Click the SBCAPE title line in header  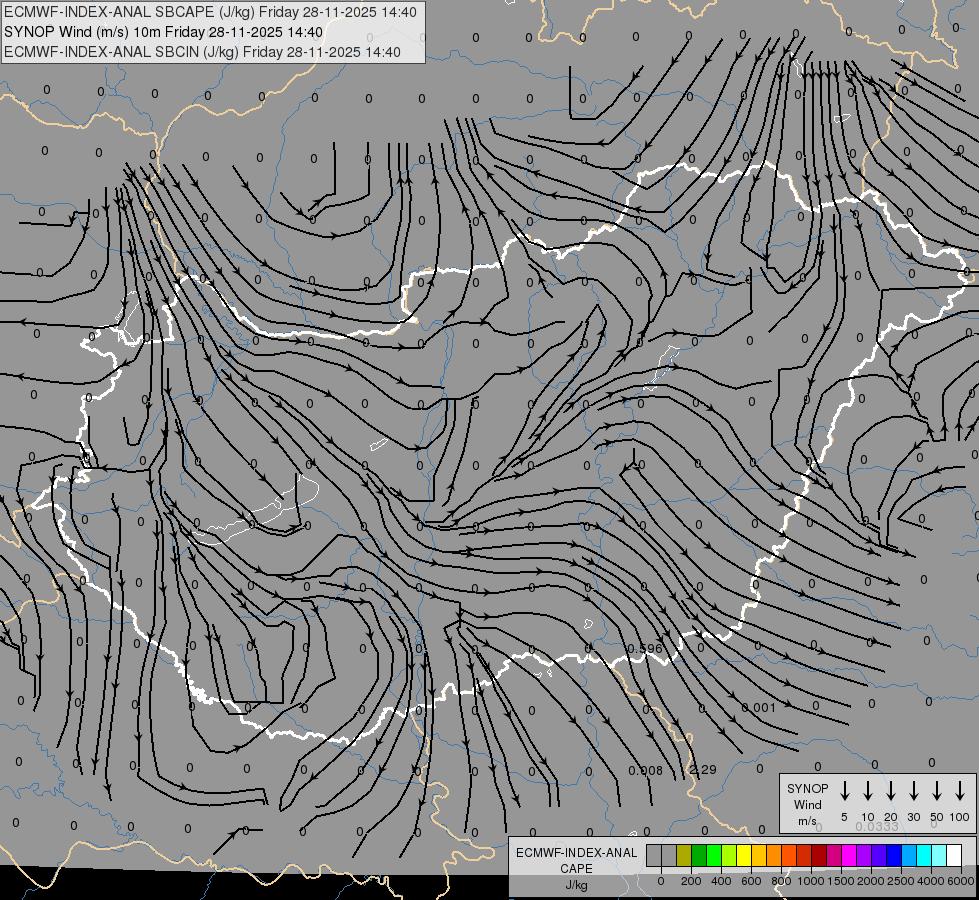[x=210, y=12]
